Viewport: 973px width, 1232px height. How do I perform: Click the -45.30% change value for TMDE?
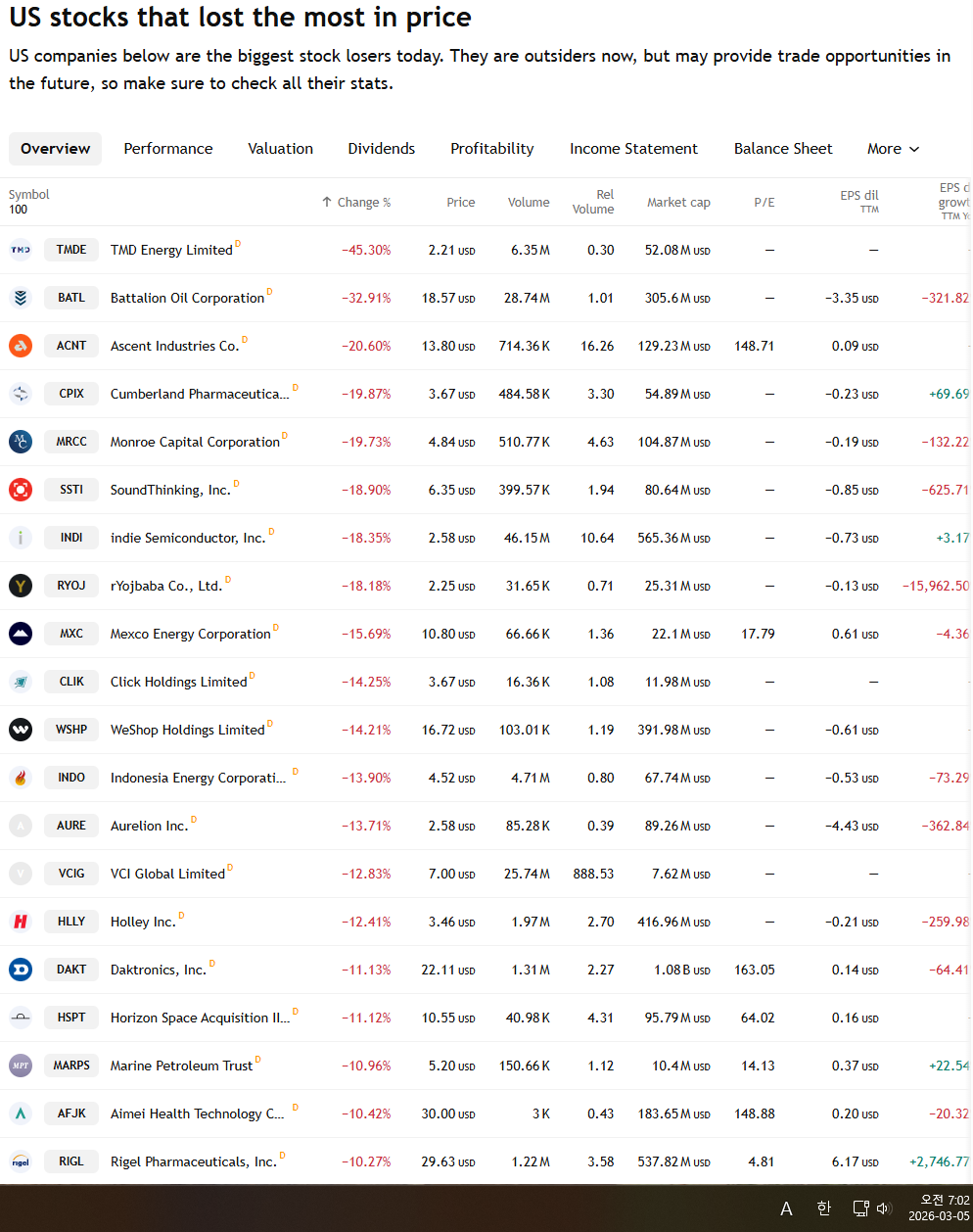click(x=366, y=250)
